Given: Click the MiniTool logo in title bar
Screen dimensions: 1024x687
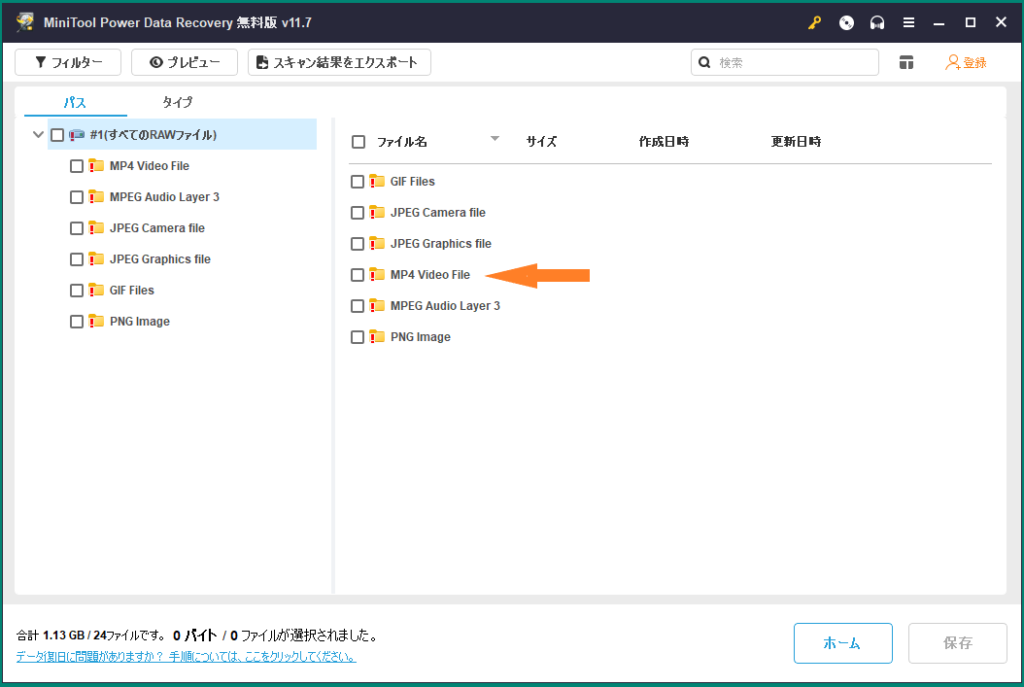Looking at the screenshot, I should (24, 21).
